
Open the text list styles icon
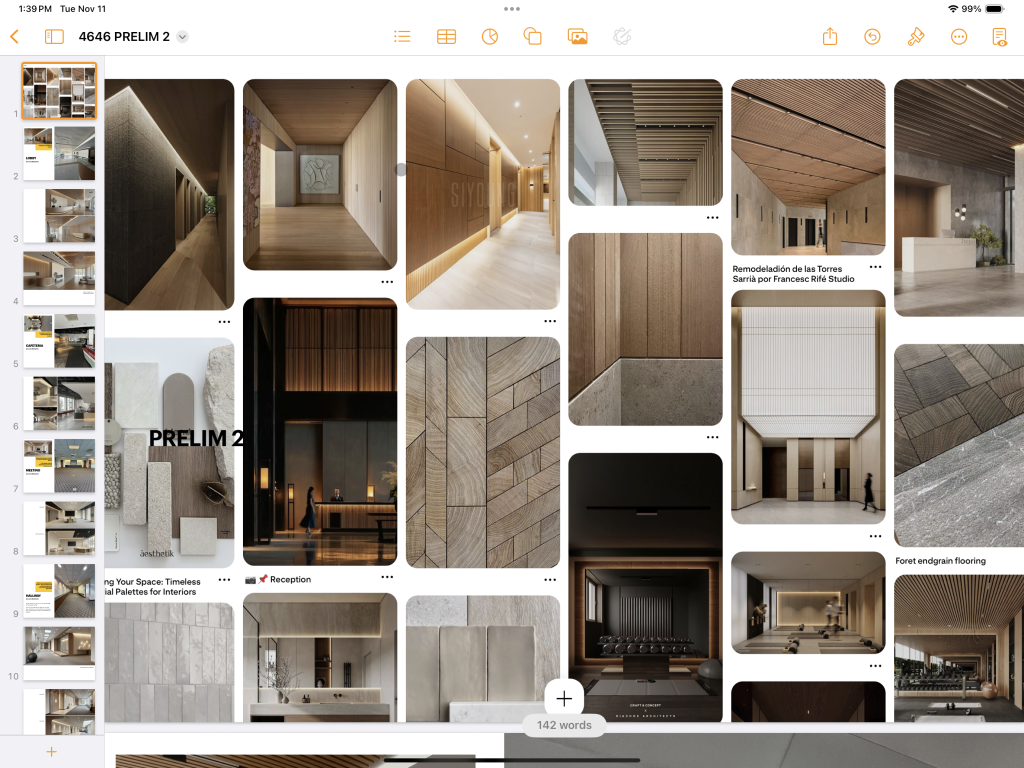point(402,37)
